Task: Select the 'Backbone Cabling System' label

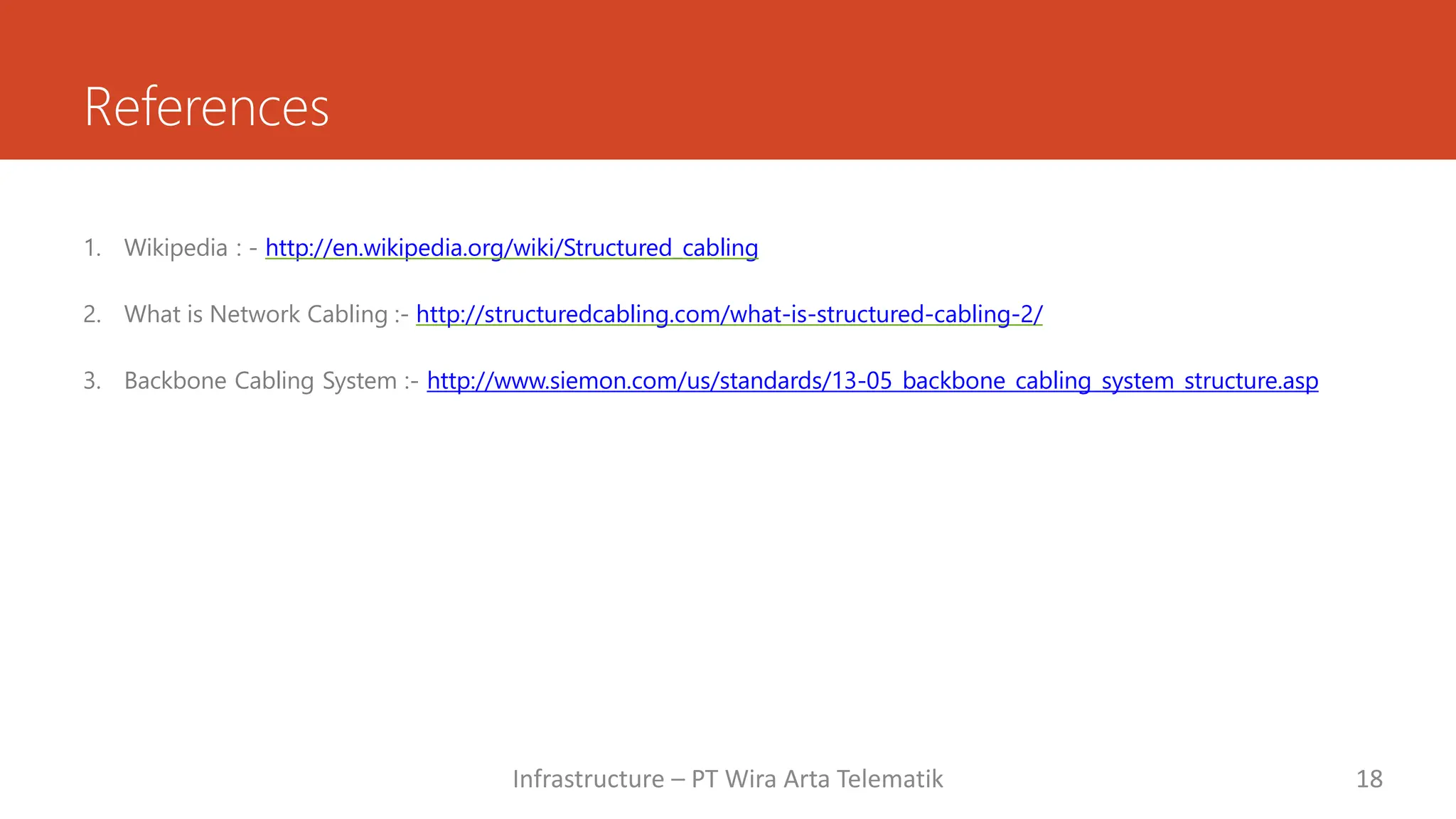Action: 260,380
